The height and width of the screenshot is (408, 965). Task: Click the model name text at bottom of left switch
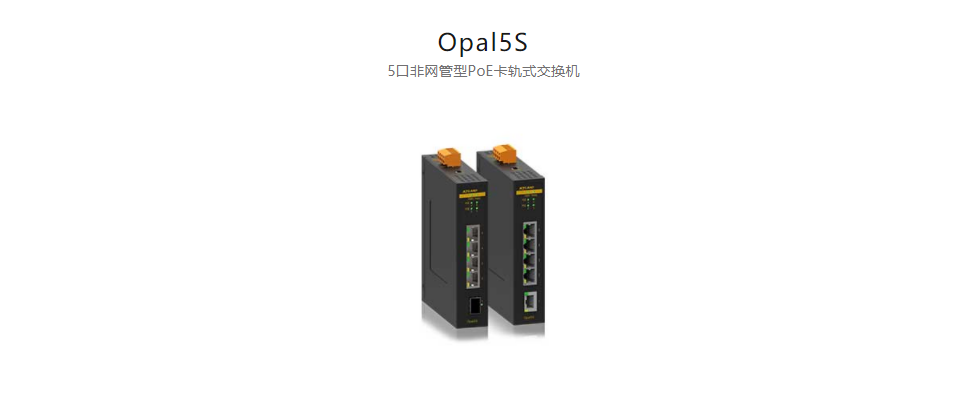[x=473, y=322]
